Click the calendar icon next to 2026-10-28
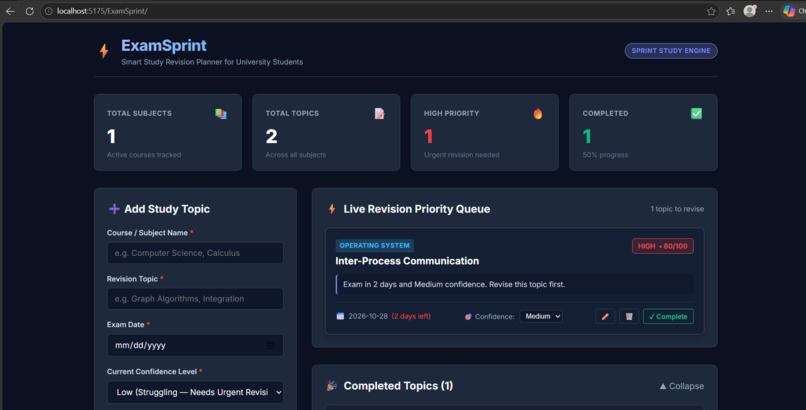This screenshot has width=806, height=410. [340, 316]
